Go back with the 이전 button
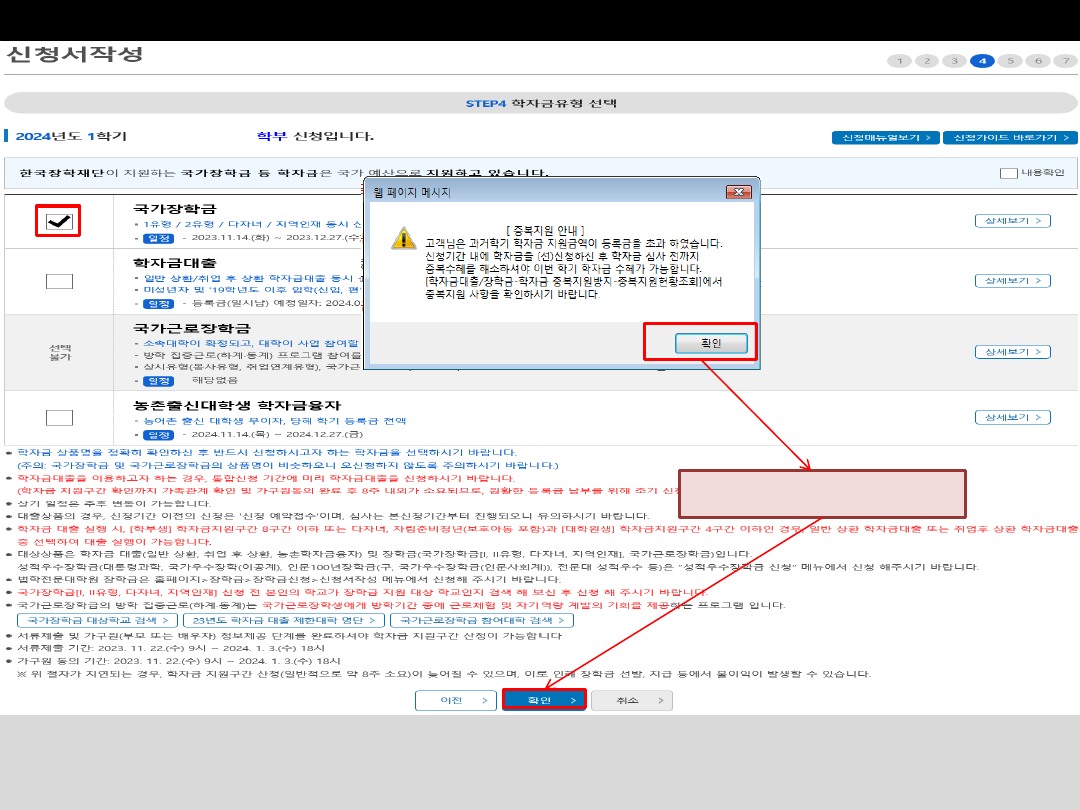 tap(456, 700)
